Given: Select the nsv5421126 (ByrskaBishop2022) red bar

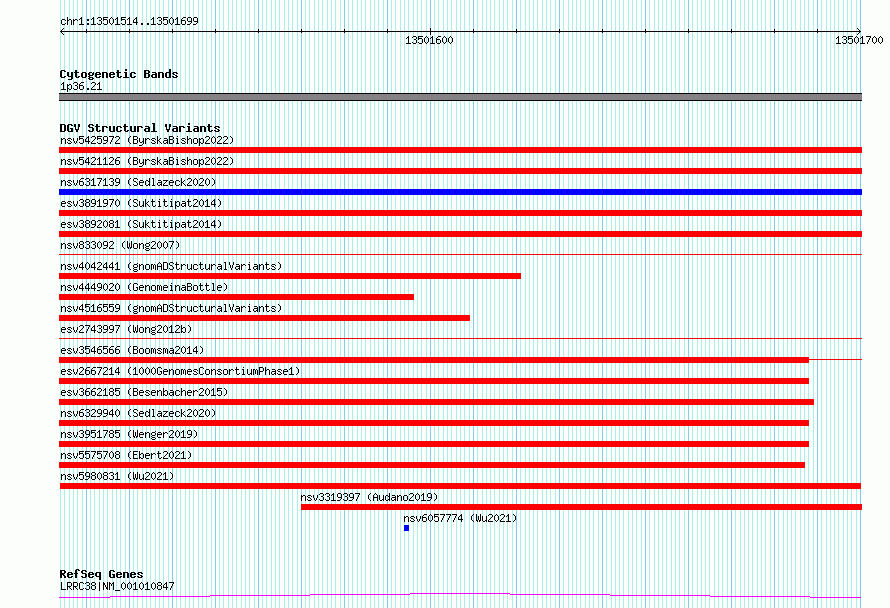Looking at the screenshot, I should click(x=460, y=171).
